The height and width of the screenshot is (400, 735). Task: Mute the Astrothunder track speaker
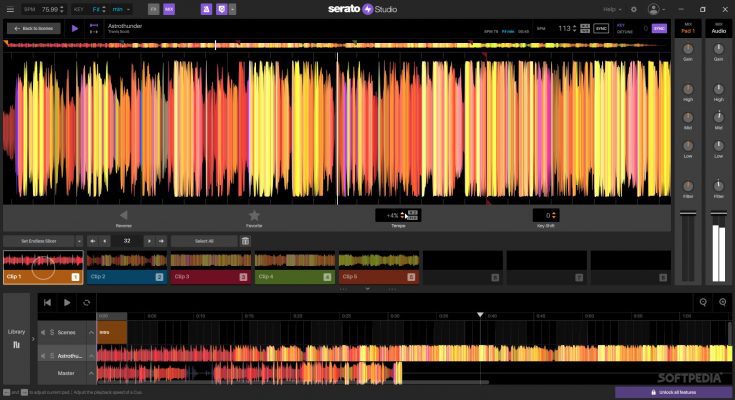pyautogui.click(x=43, y=354)
